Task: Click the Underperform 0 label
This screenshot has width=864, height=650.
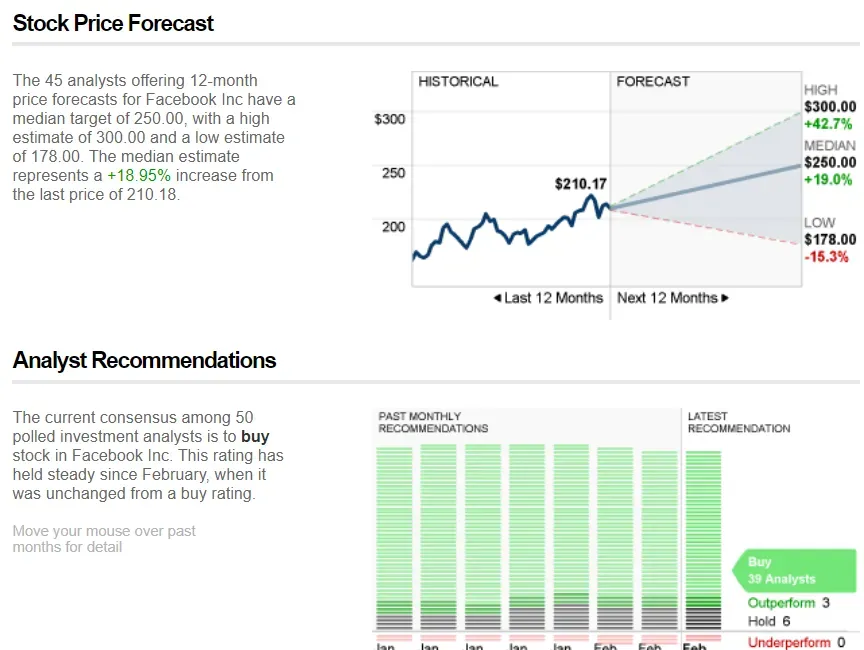Action: pos(796,642)
